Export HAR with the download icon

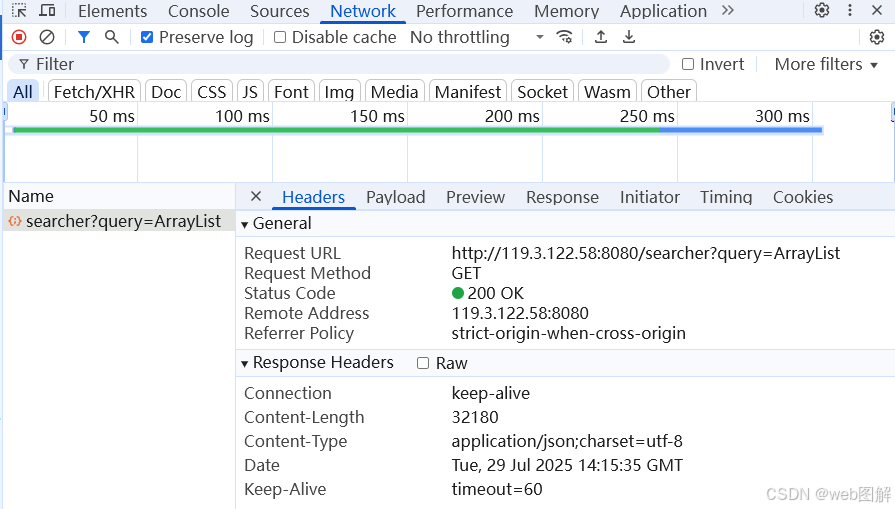628,37
